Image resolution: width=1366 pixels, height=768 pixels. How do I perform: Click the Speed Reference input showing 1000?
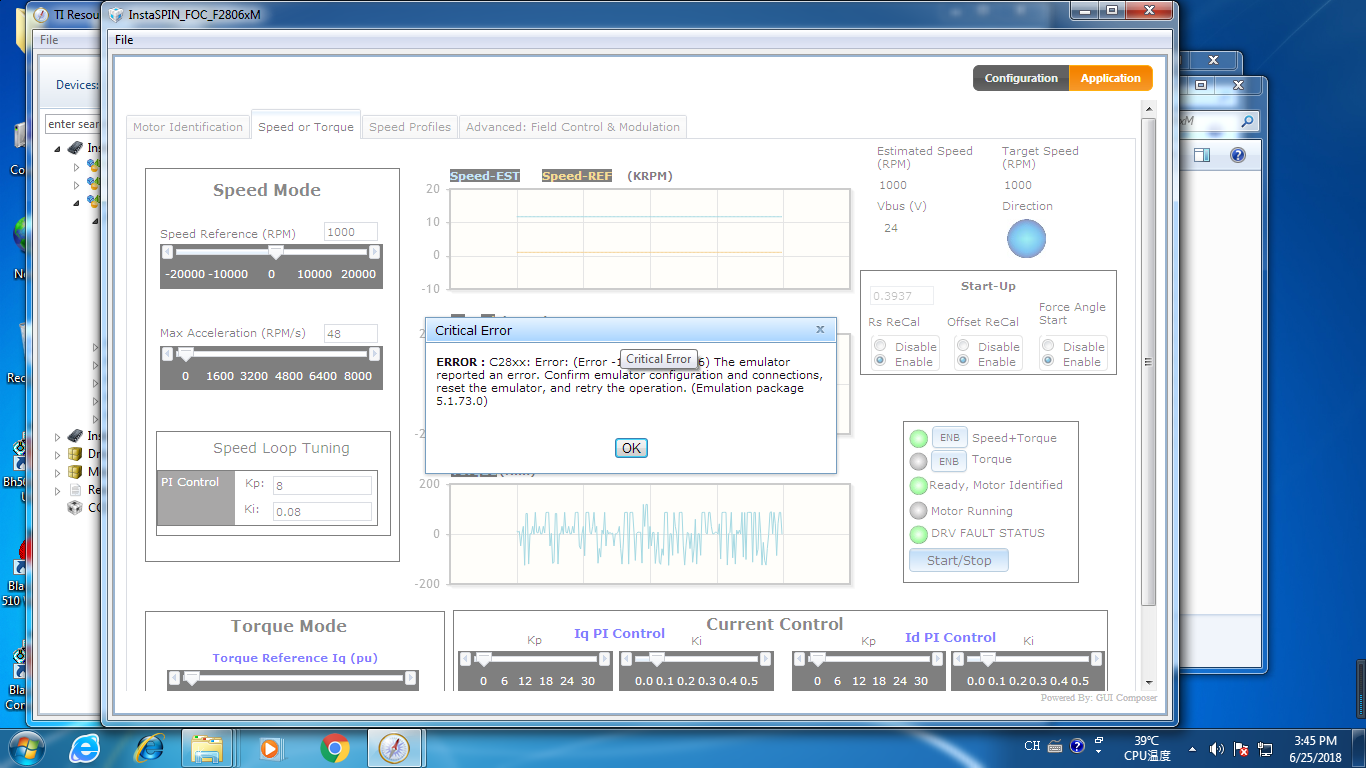coord(350,231)
